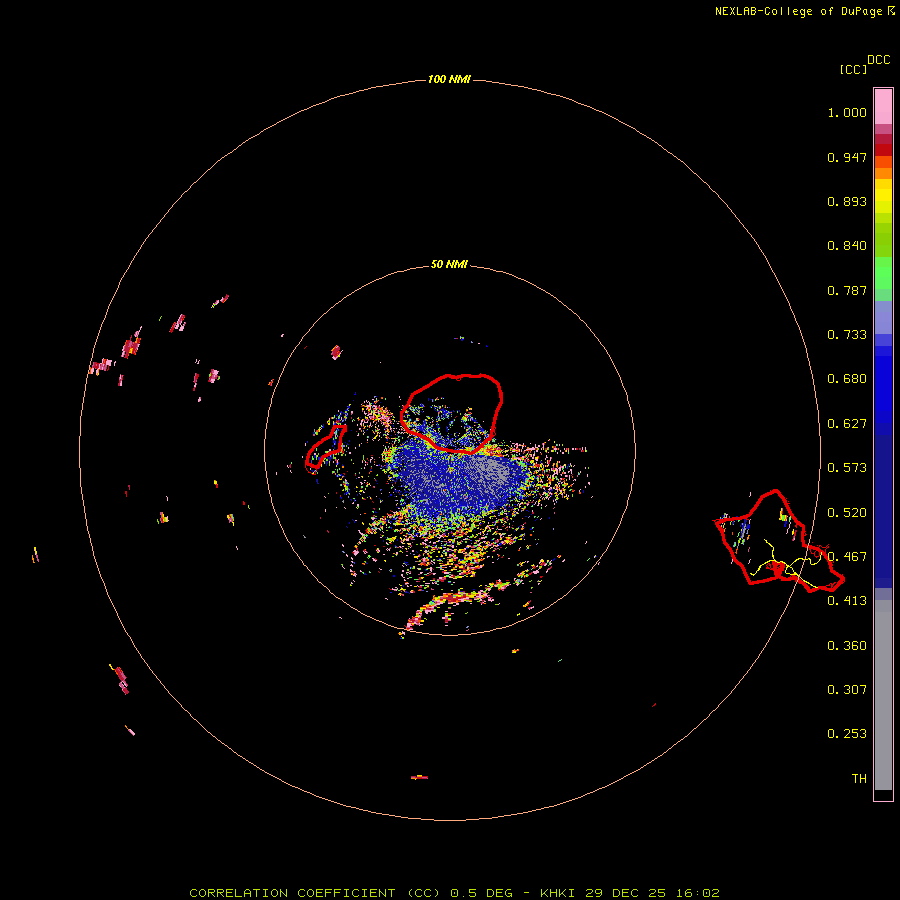Click the DCC product label
Image resolution: width=900 pixels, height=900 pixels.
click(878, 60)
